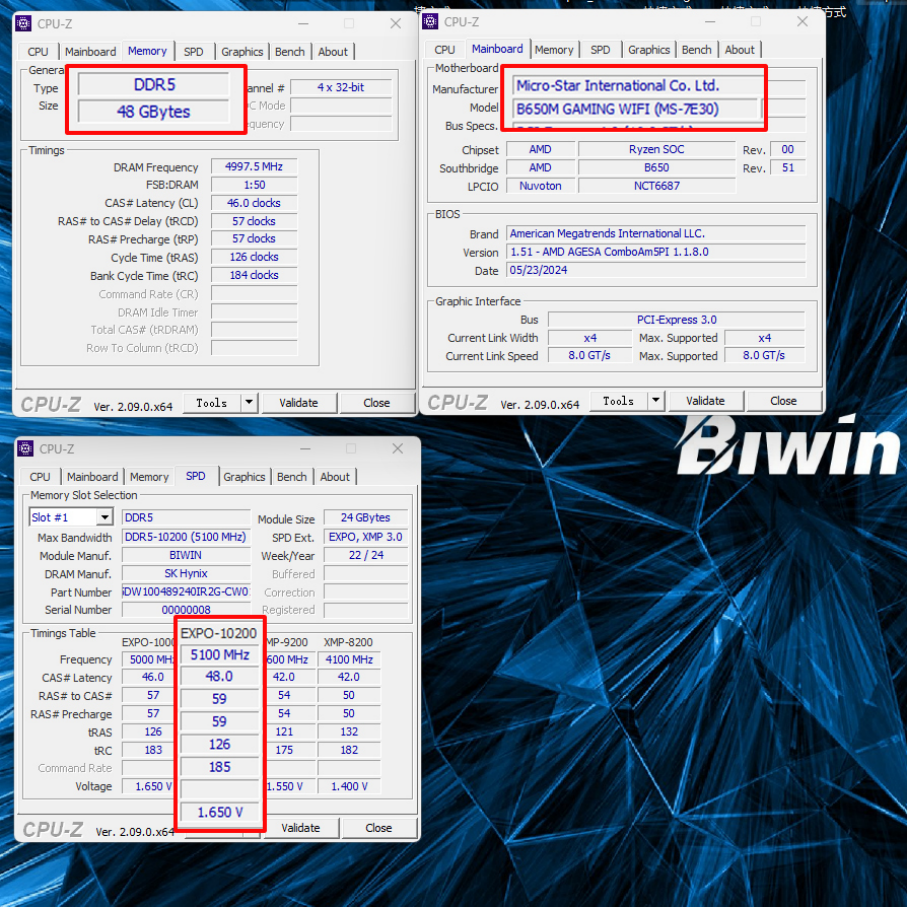Click the DRAM Manuf. SK Hynix field
The image size is (908, 908).
click(x=186, y=573)
